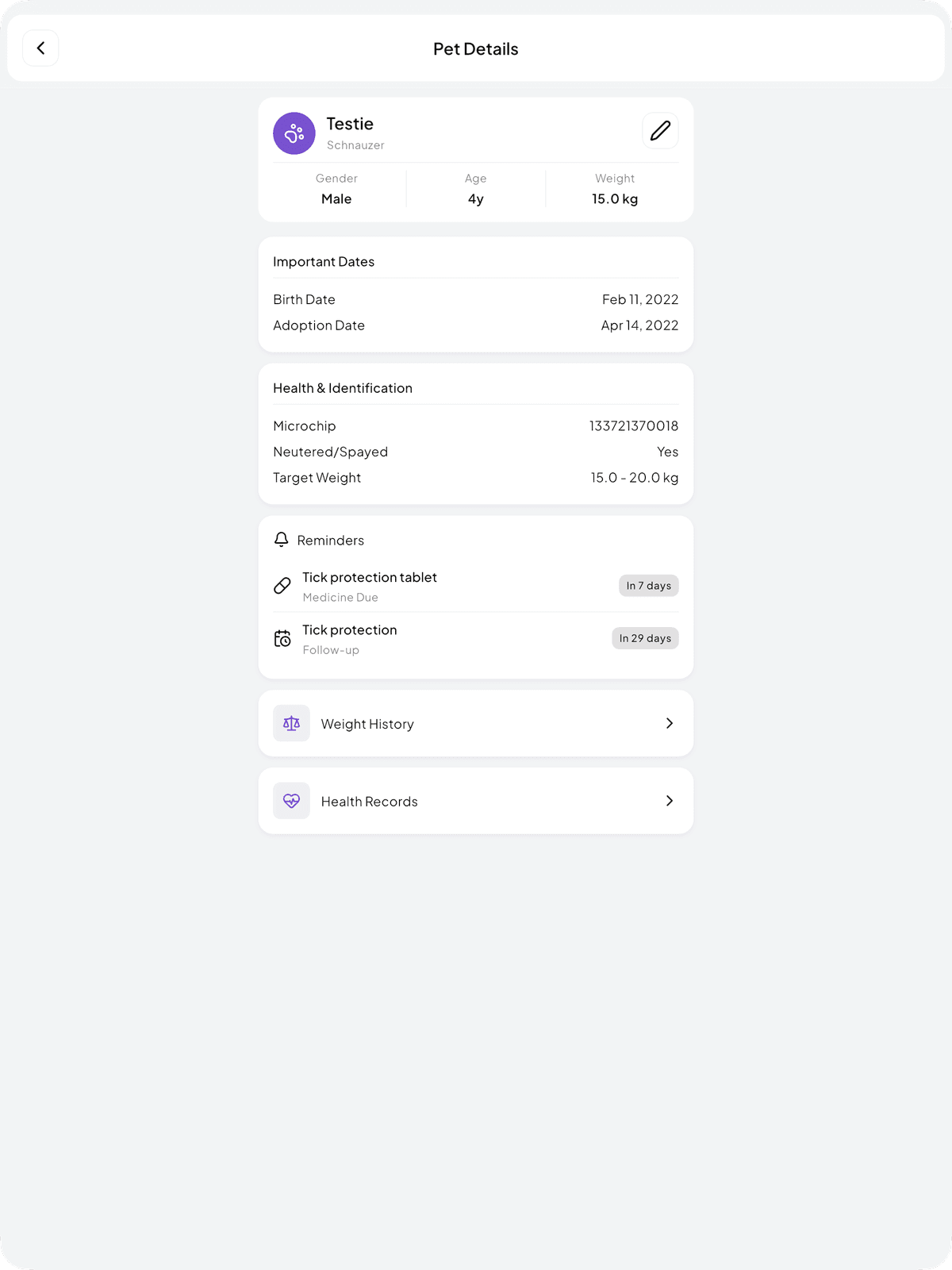Screen dimensions: 952x1270
Task: Click the In 7 days reminder badge
Action: tap(648, 585)
